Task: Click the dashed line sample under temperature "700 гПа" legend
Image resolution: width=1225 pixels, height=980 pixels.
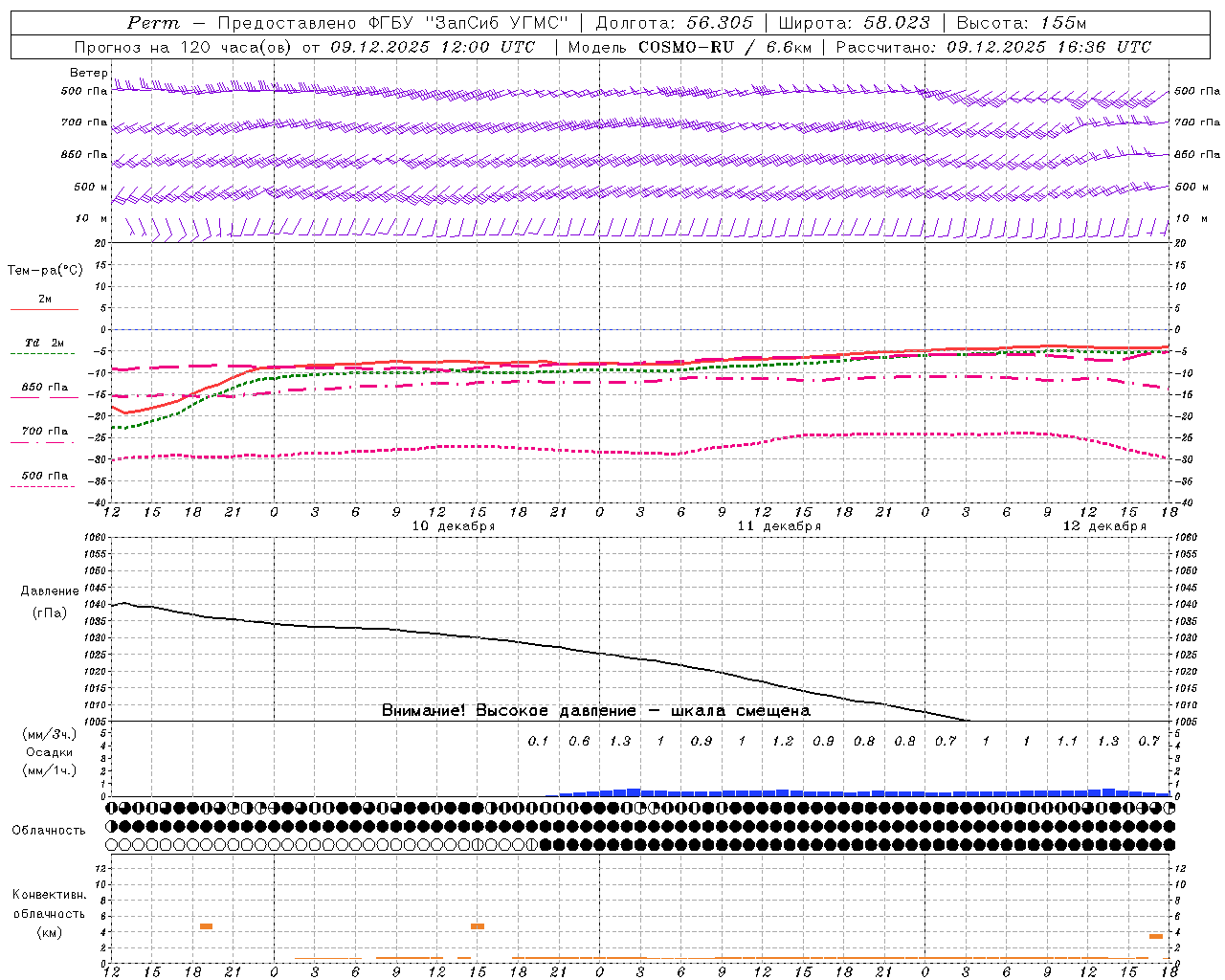Action: [x=43, y=442]
